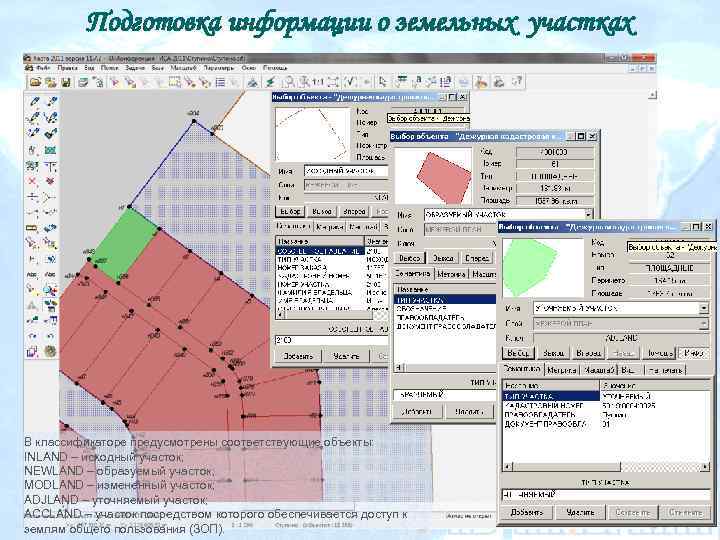The height and width of the screenshot is (540, 720).
Task: Click the lines list icon in toolbar
Action: coord(220,82)
